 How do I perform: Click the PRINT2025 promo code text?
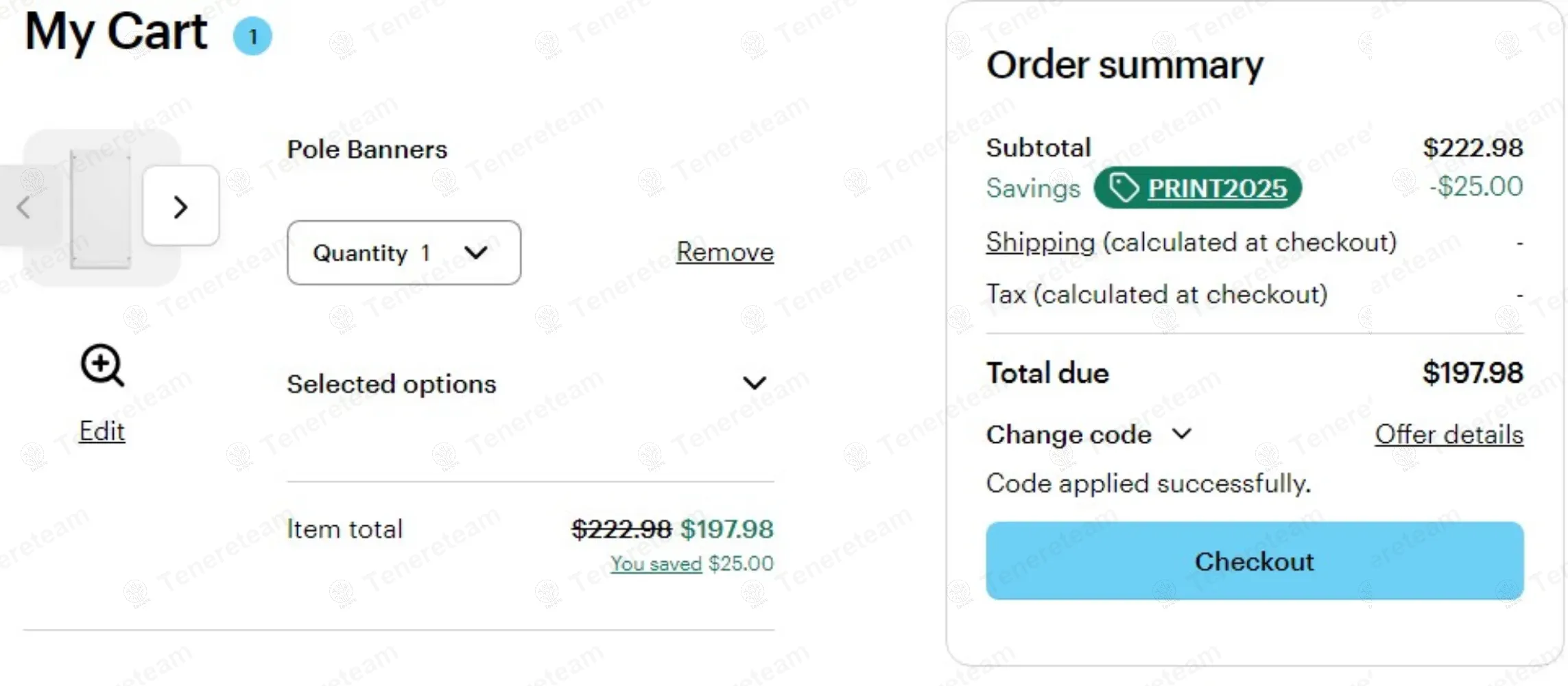(1217, 188)
